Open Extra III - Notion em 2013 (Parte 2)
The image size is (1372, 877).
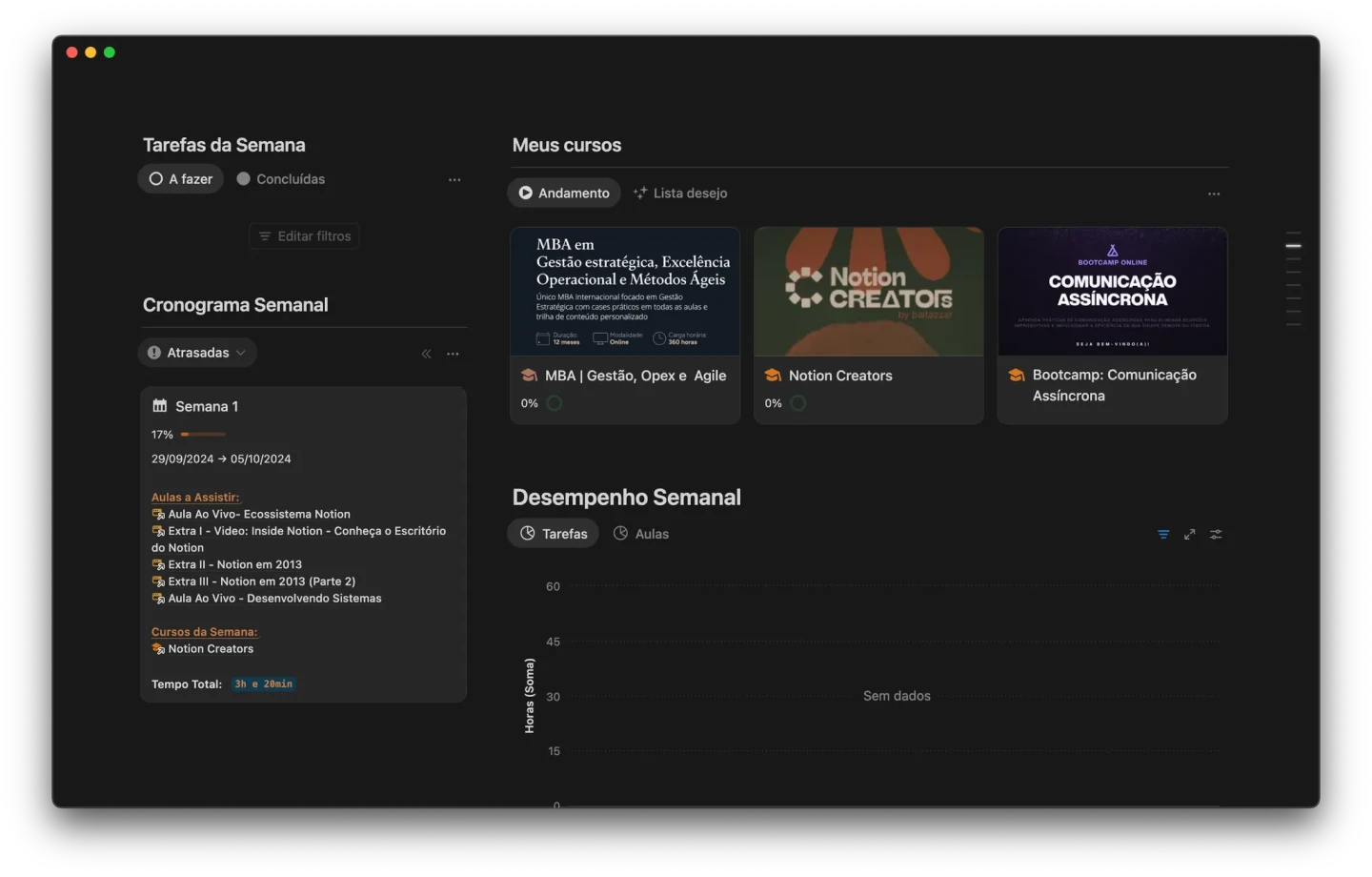pyautogui.click(x=262, y=581)
